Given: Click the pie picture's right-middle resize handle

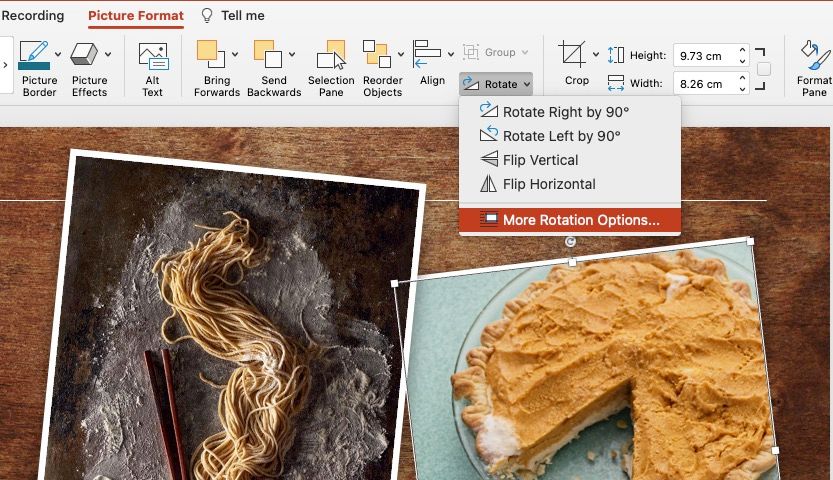Looking at the screenshot, I should (775, 450).
